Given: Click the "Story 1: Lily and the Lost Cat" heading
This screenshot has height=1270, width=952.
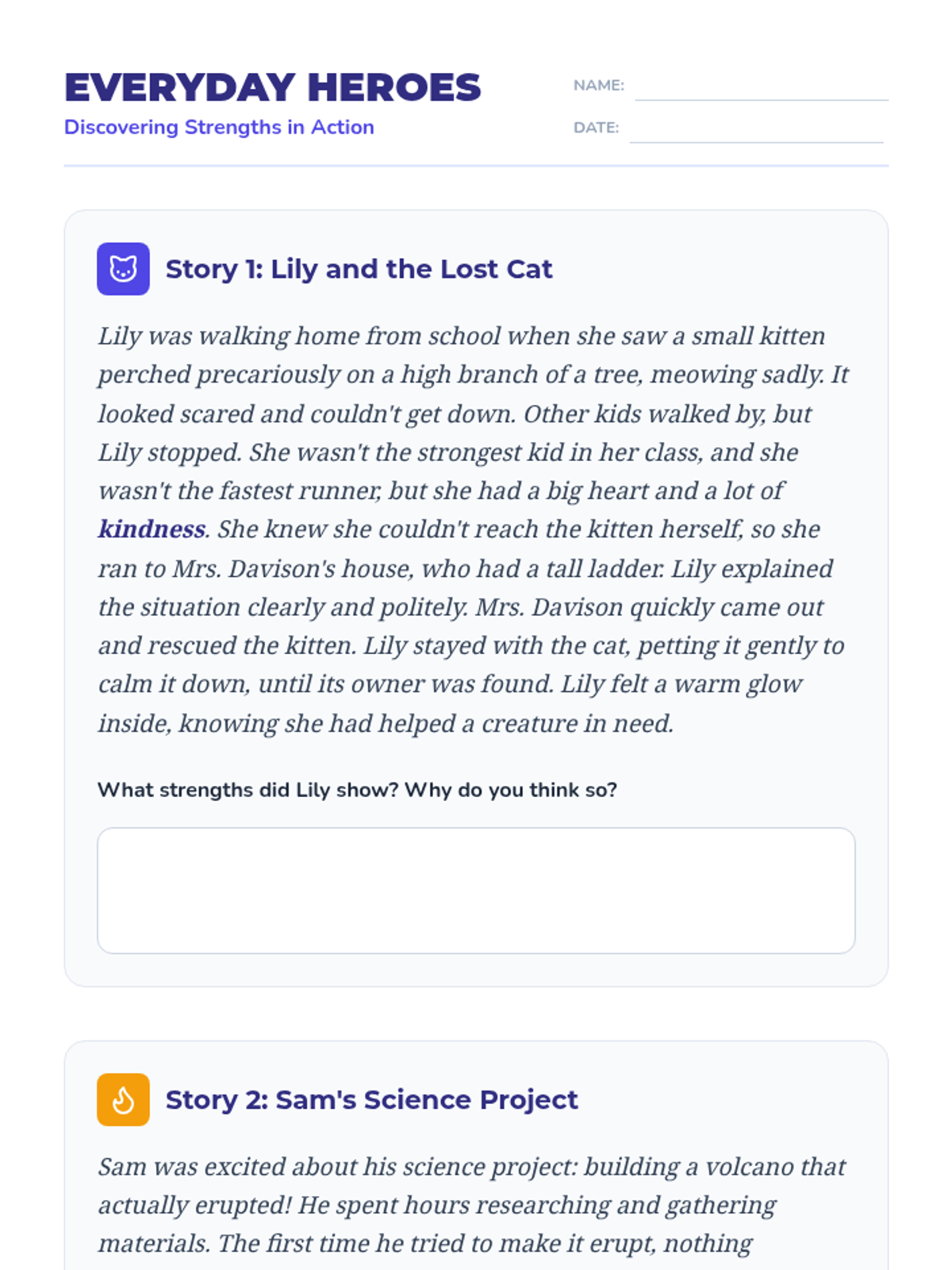Looking at the screenshot, I should 359,269.
